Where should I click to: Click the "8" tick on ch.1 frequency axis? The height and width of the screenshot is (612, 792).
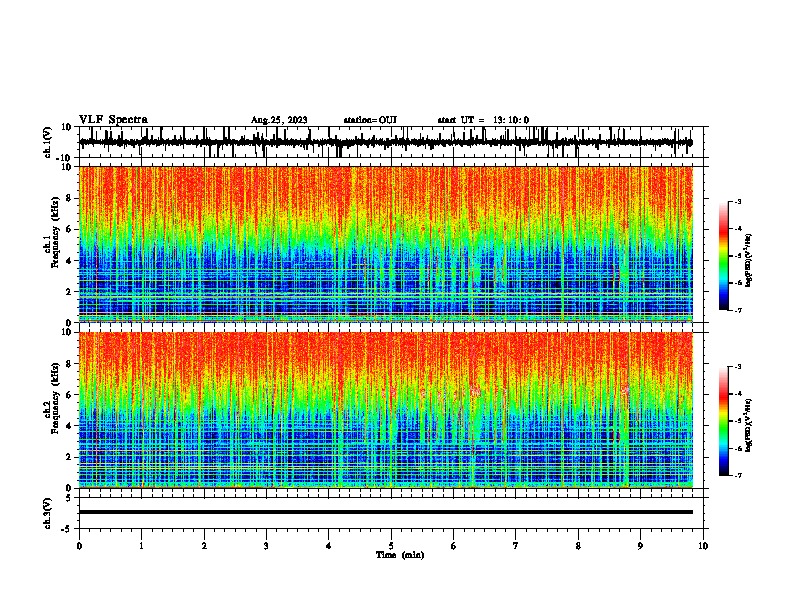click(x=69, y=198)
